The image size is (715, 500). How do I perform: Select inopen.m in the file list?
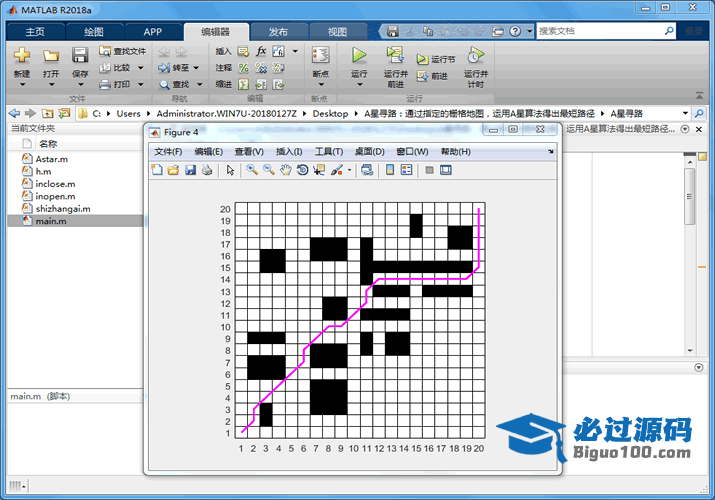pos(55,196)
